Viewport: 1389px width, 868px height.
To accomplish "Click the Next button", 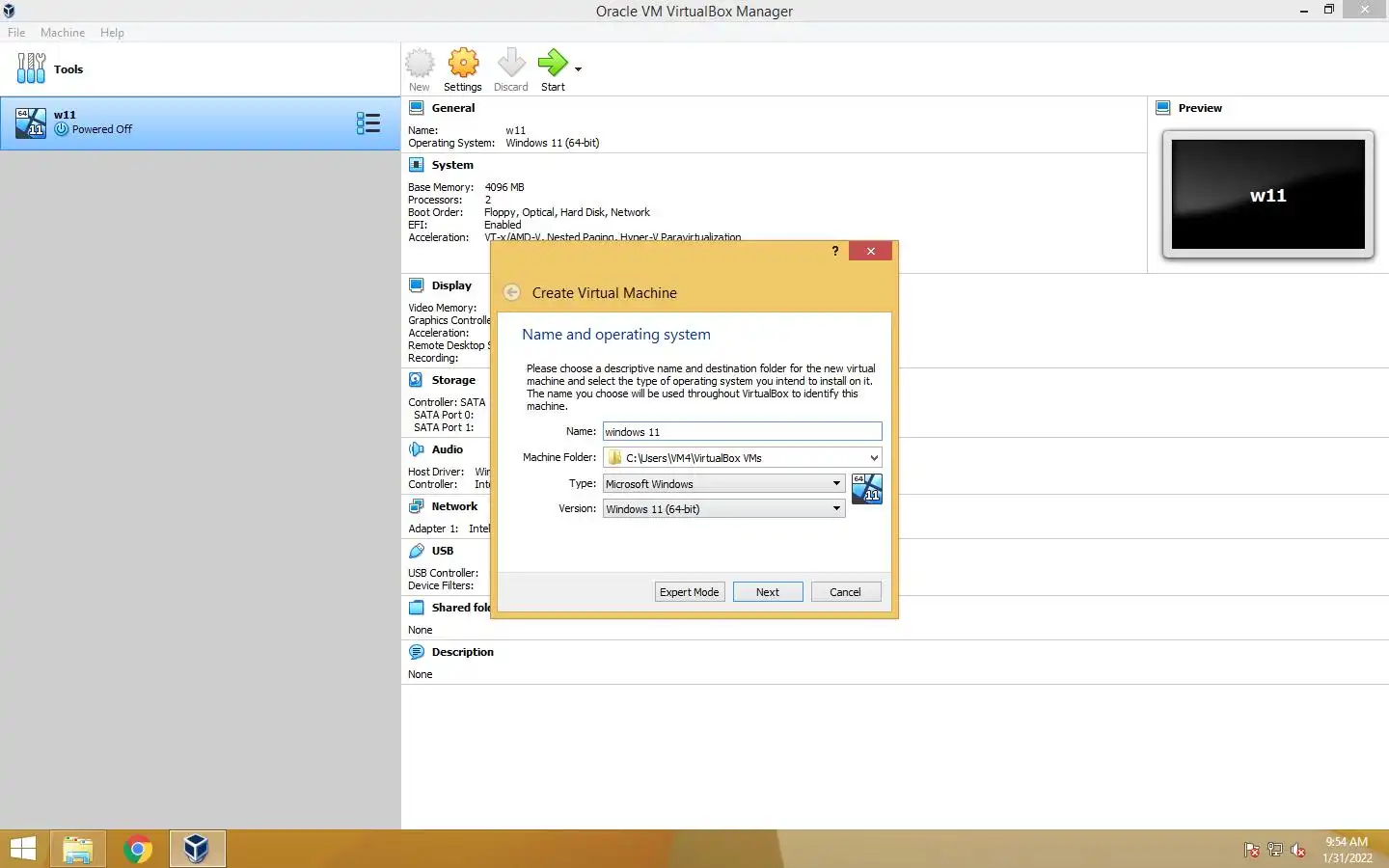I will 768,592.
